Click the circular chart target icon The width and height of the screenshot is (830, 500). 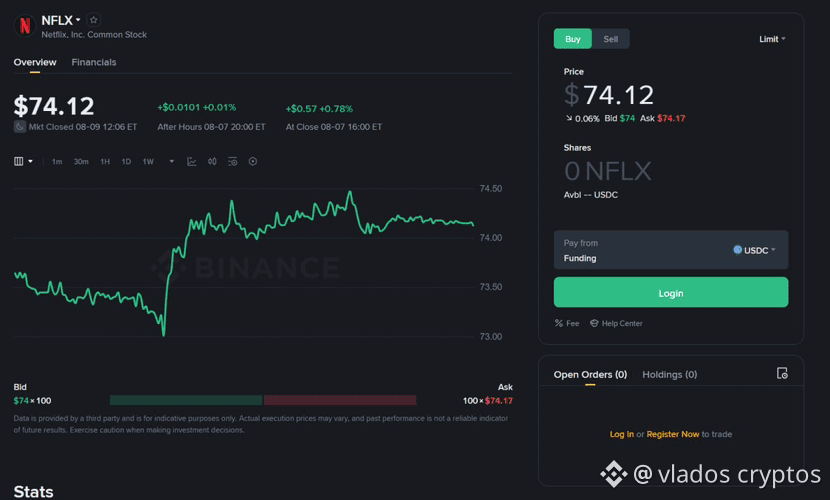(x=253, y=161)
